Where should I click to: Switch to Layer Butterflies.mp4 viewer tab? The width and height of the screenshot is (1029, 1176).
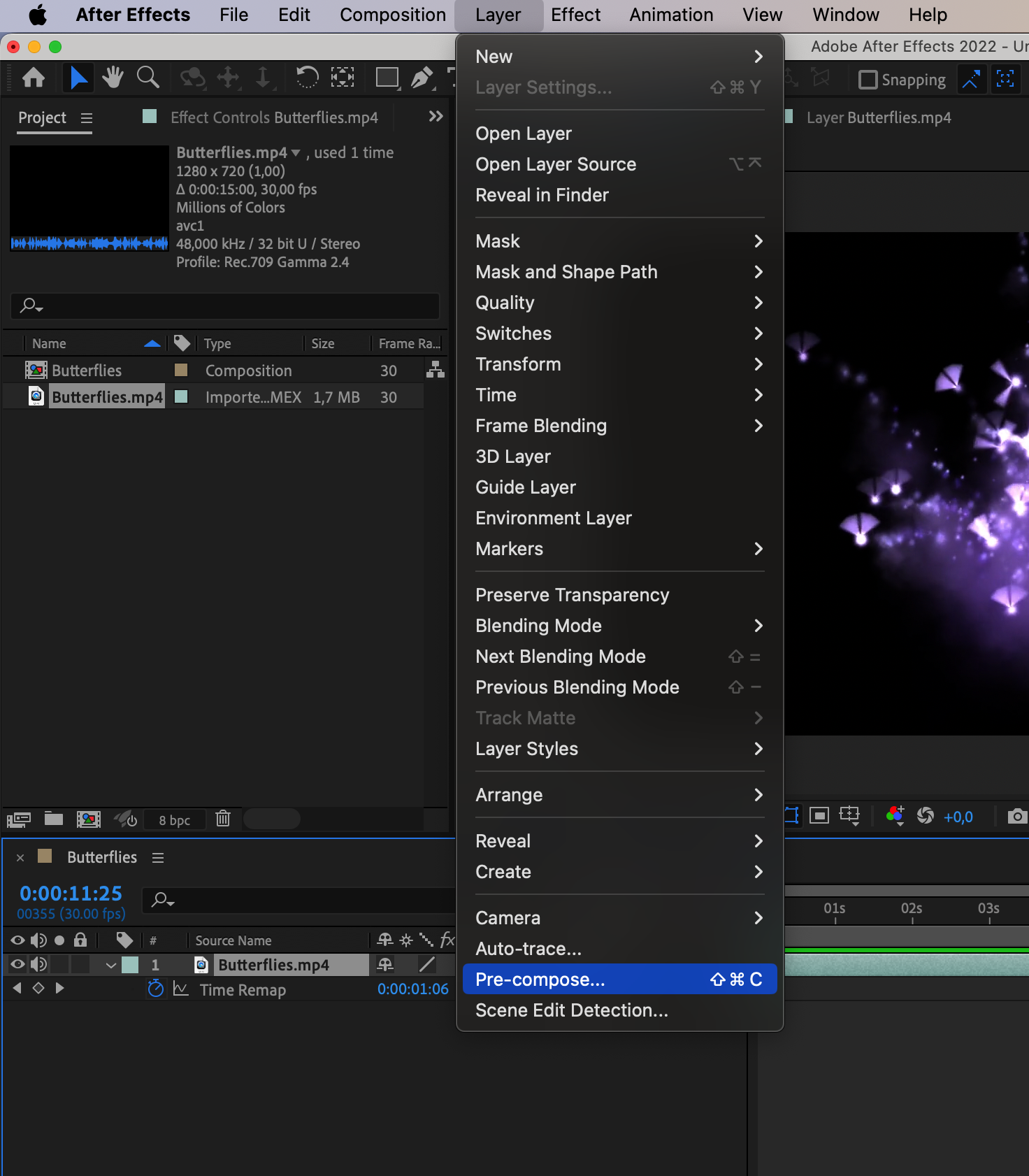[879, 117]
